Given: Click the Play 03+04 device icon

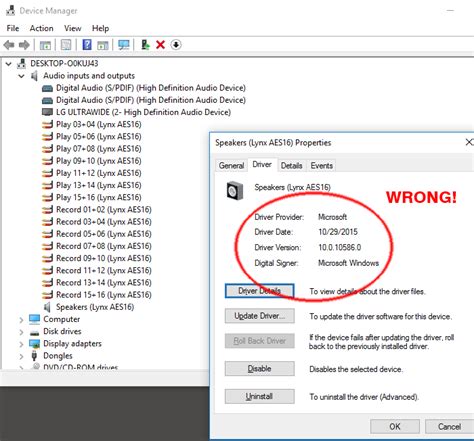Looking at the screenshot, I should click(47, 125).
